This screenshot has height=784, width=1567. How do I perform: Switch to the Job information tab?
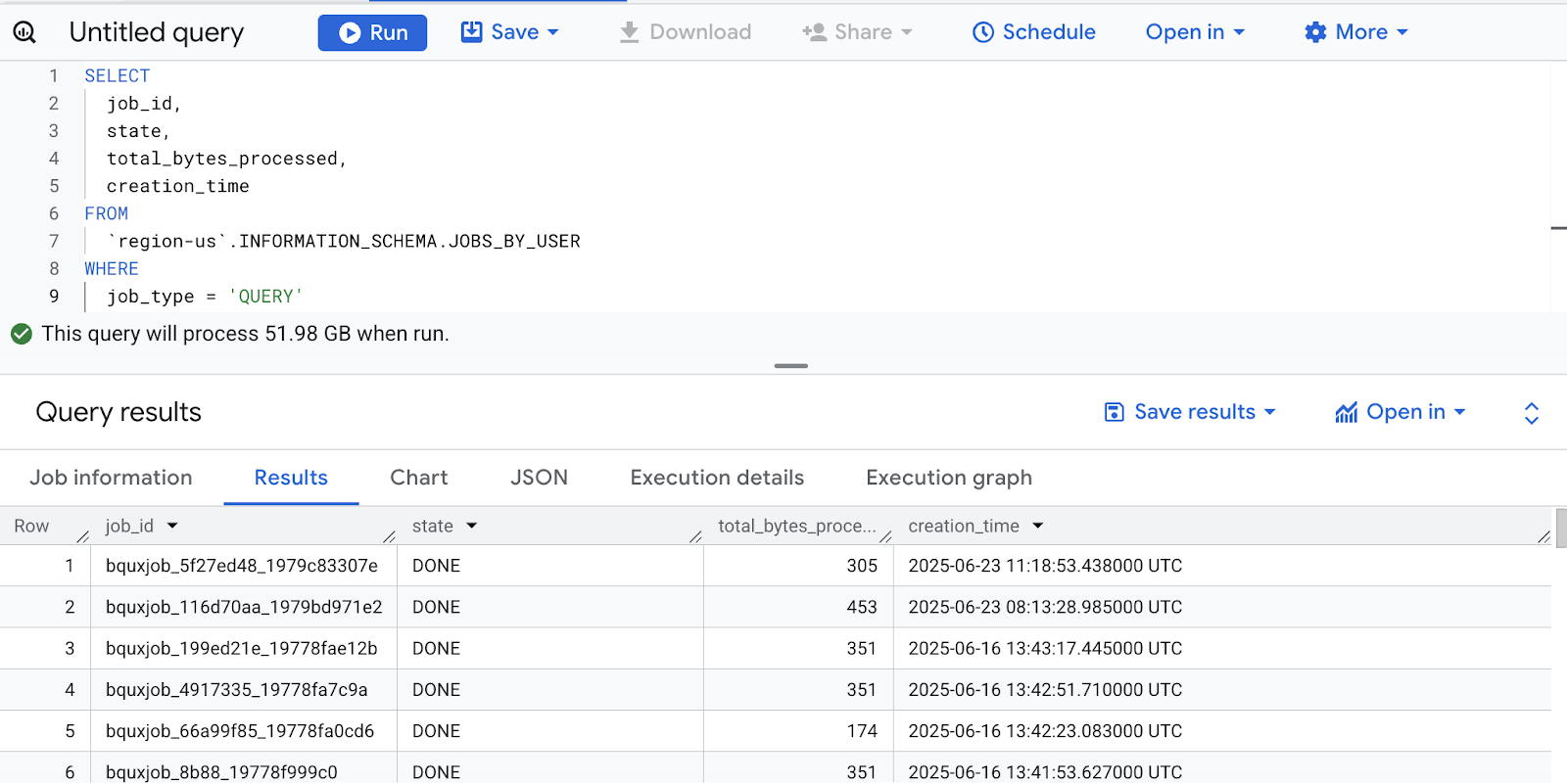[x=111, y=478]
